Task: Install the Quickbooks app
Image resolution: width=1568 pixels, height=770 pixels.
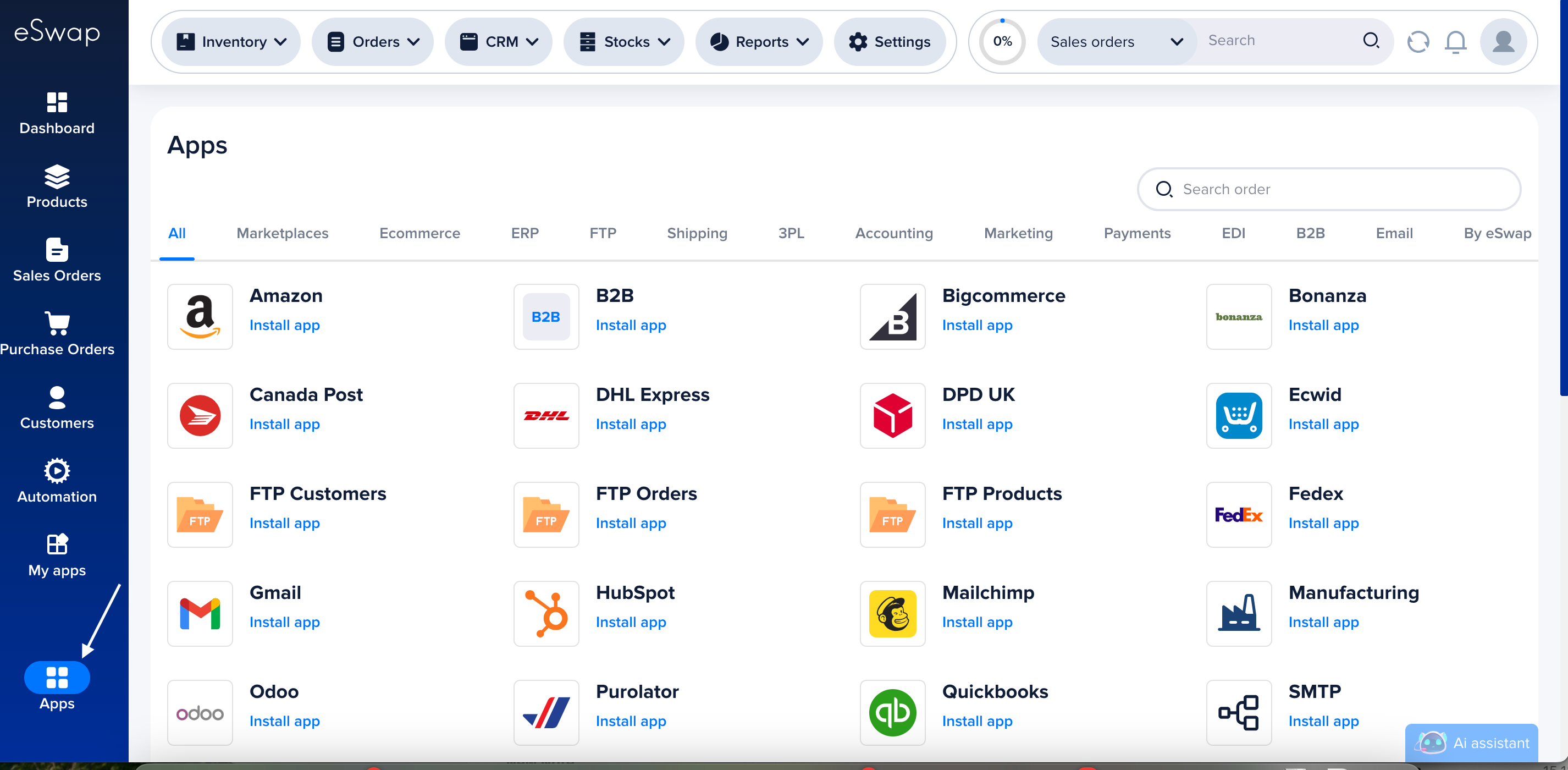Action: click(977, 721)
